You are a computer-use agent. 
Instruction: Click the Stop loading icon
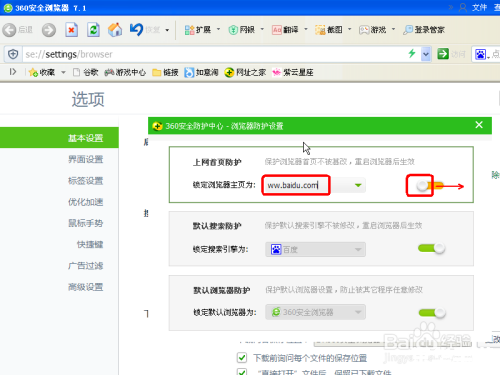(71, 30)
